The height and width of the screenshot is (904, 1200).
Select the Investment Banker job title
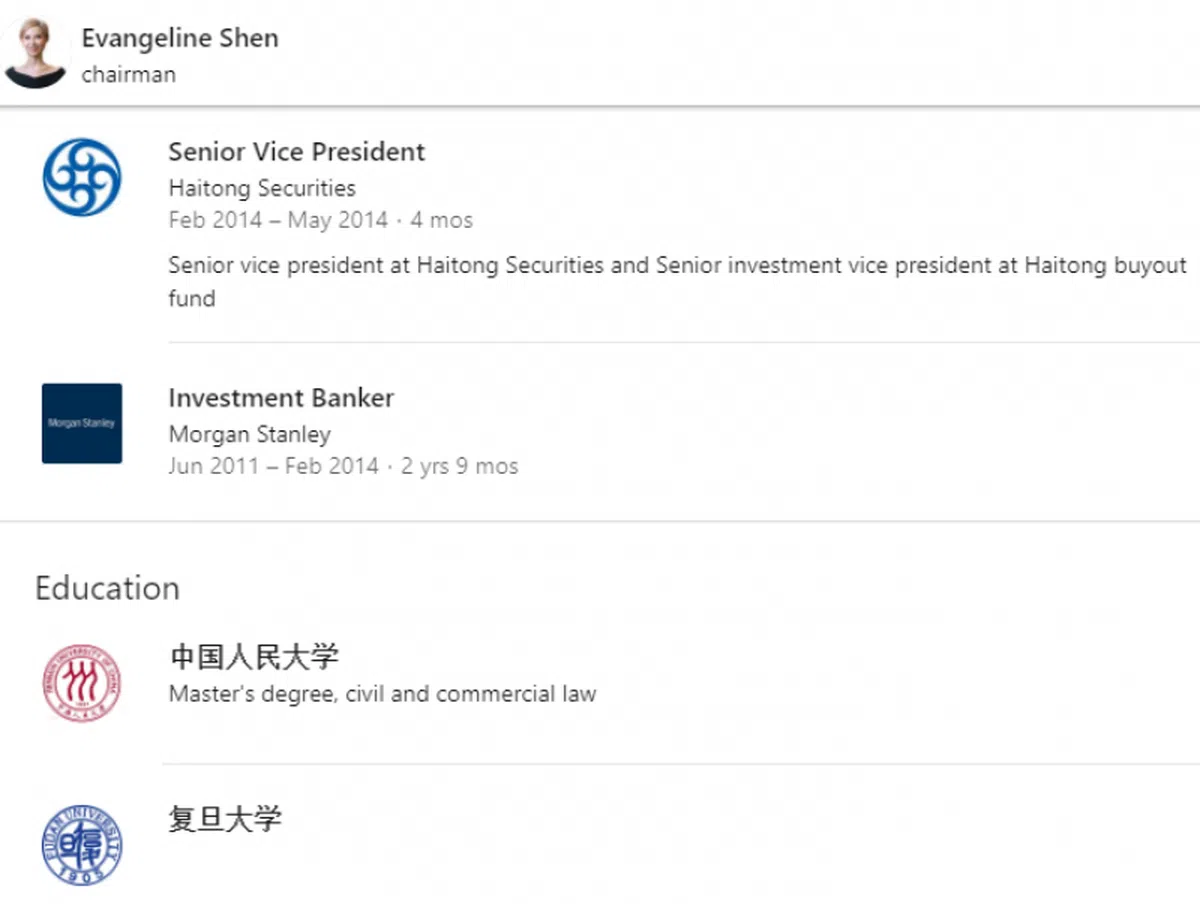pyautogui.click(x=281, y=398)
